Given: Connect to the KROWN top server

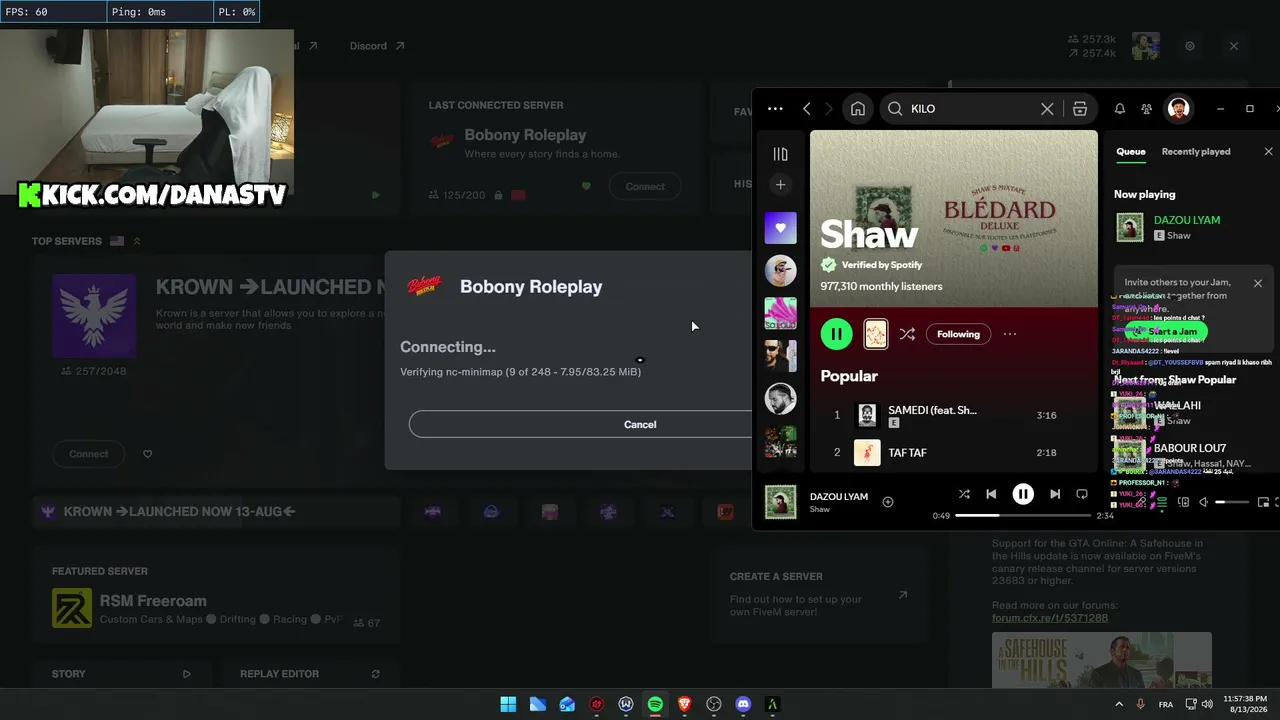Looking at the screenshot, I should tap(89, 454).
